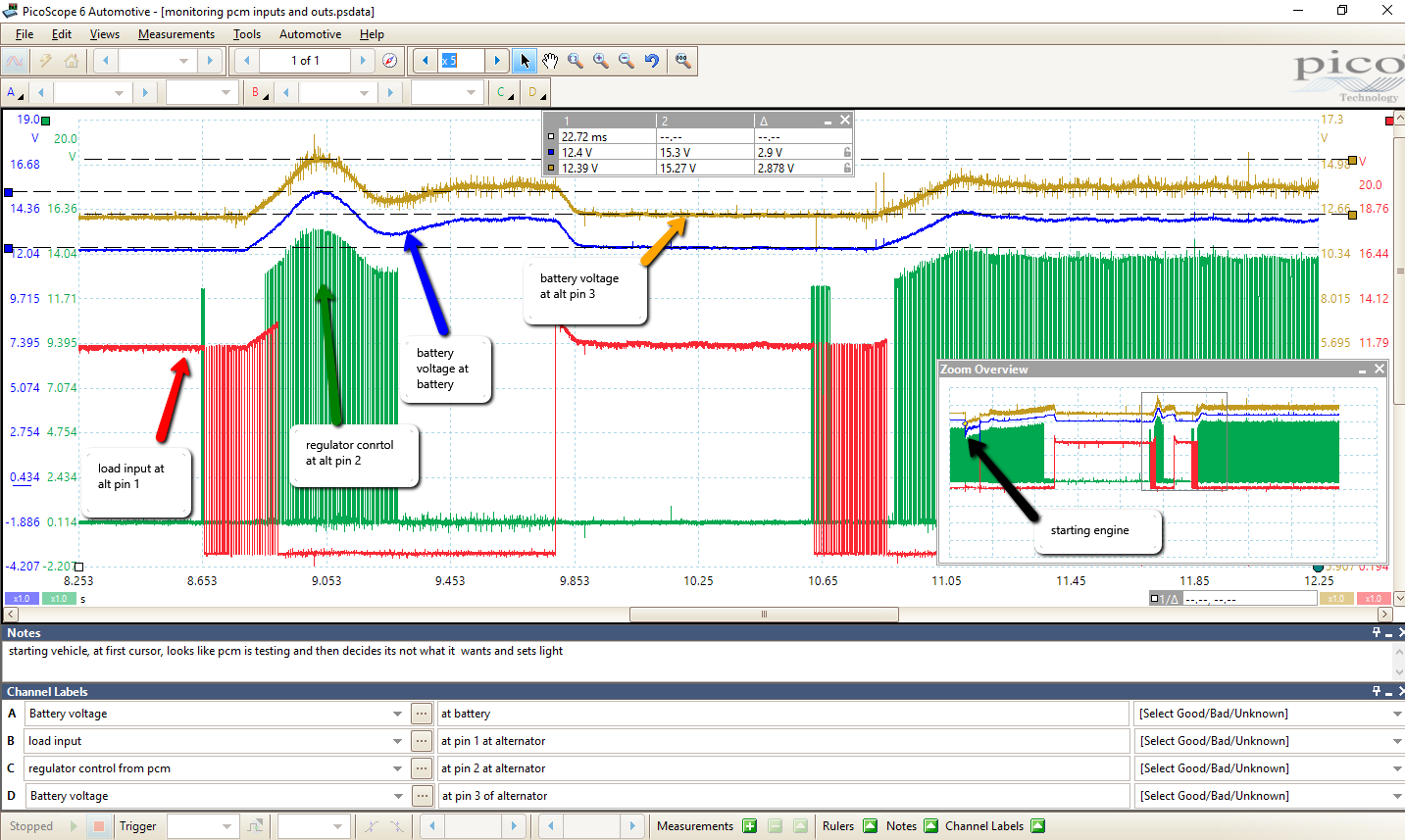The height and width of the screenshot is (840, 1405).
Task: Click the ellipsis button for regulator control label
Action: click(x=422, y=768)
